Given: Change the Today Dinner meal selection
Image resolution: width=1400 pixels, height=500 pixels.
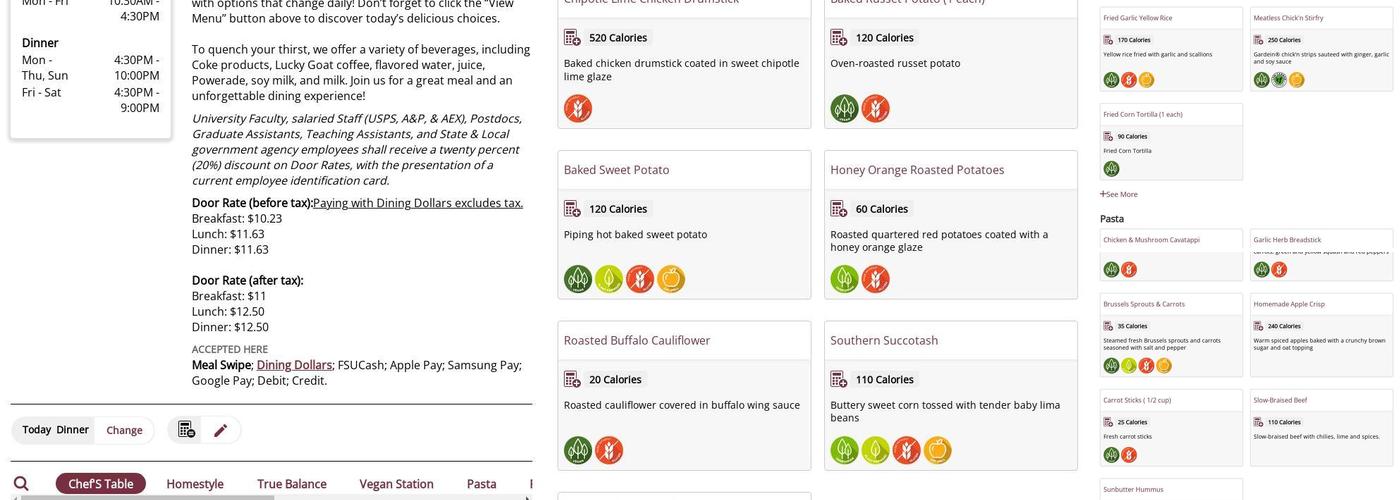Looking at the screenshot, I should click(x=124, y=430).
